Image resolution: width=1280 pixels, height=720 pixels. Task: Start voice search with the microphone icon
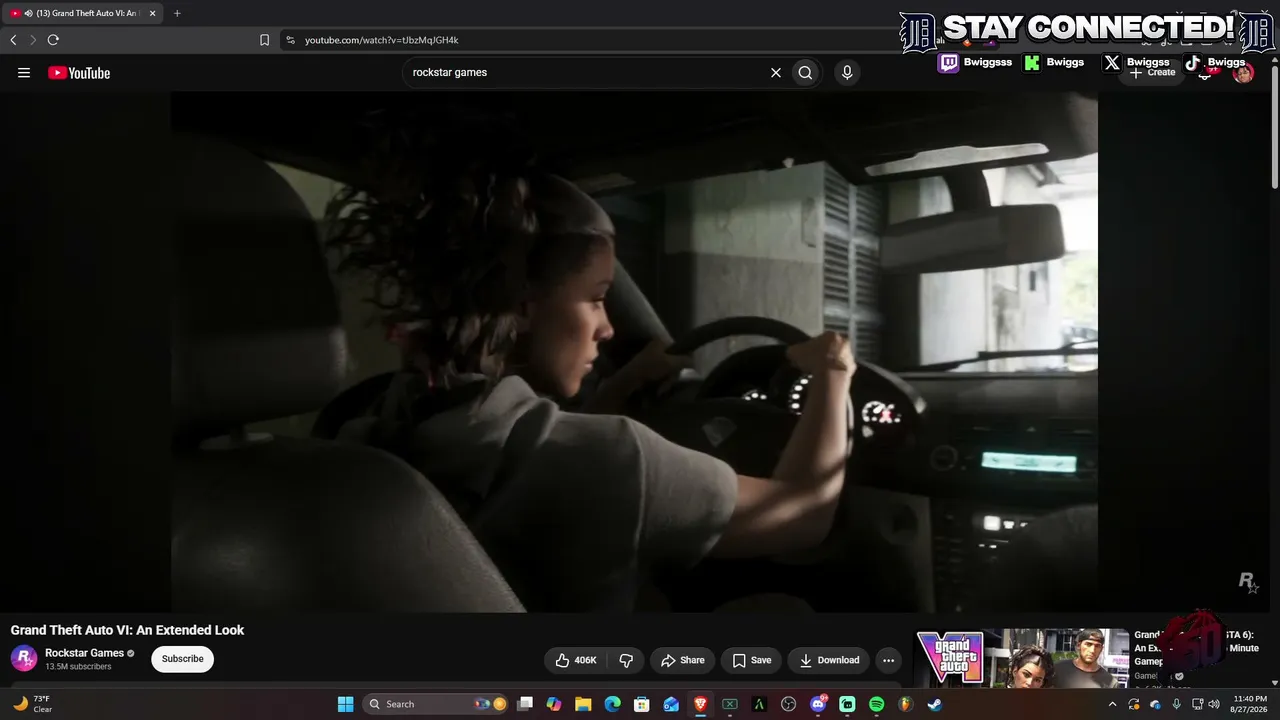pyautogui.click(x=847, y=72)
